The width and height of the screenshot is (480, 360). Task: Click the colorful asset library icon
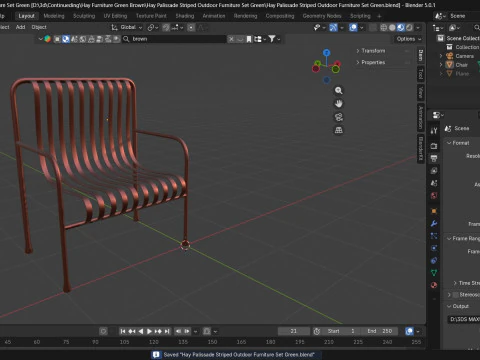point(48,39)
